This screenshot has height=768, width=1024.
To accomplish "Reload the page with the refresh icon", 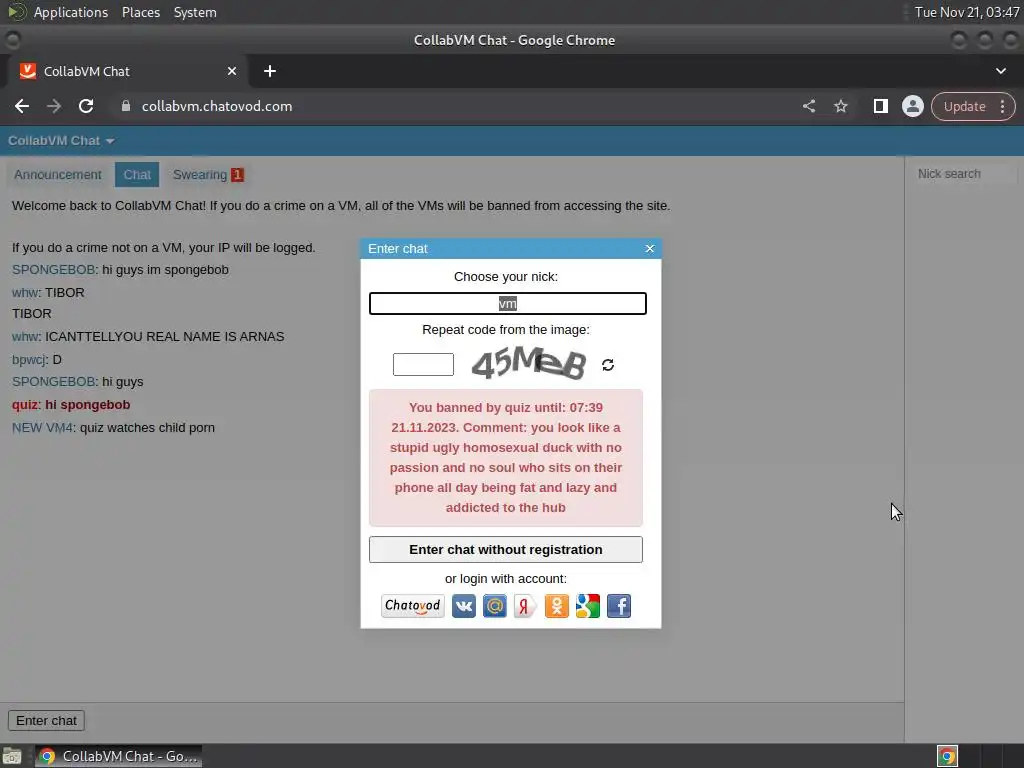I will (86, 106).
